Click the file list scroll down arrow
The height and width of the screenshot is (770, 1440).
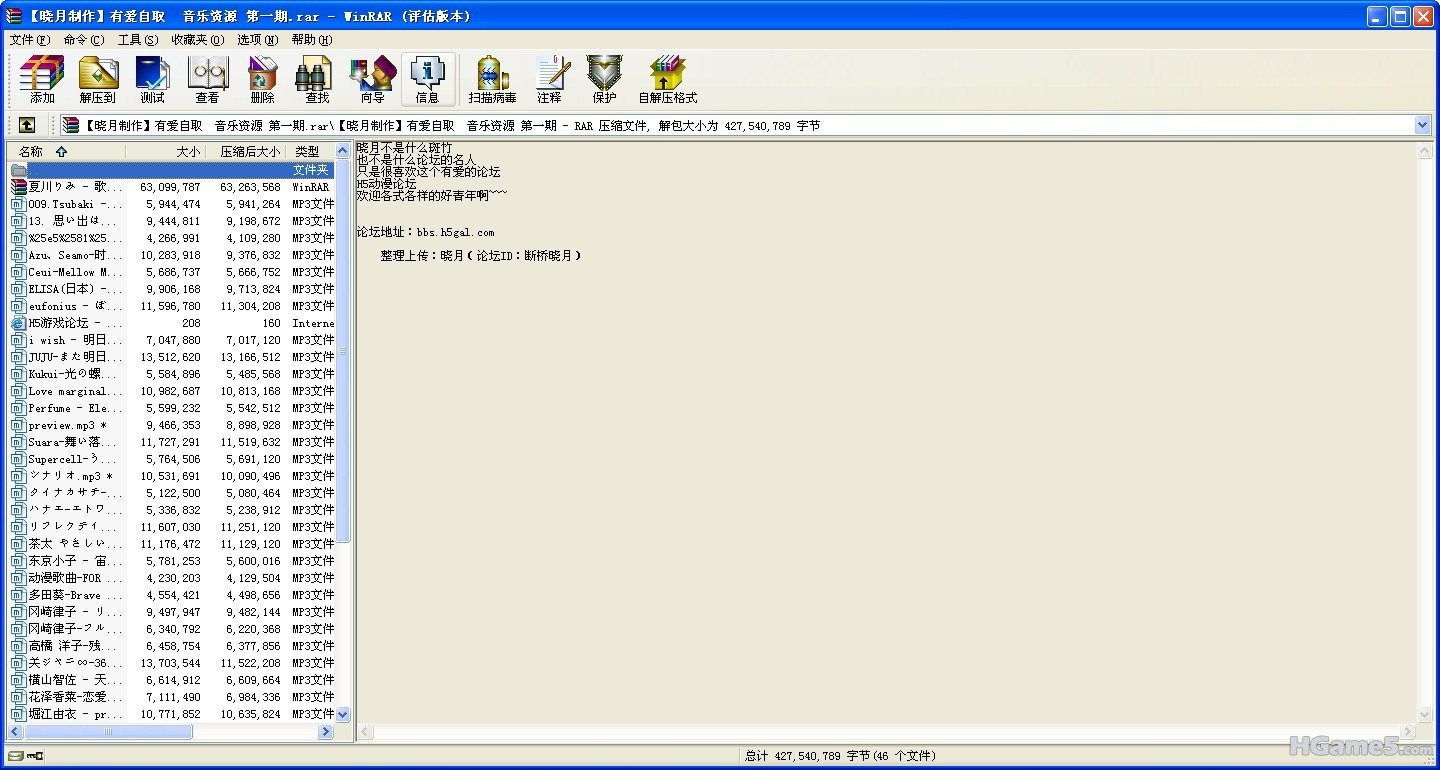343,714
